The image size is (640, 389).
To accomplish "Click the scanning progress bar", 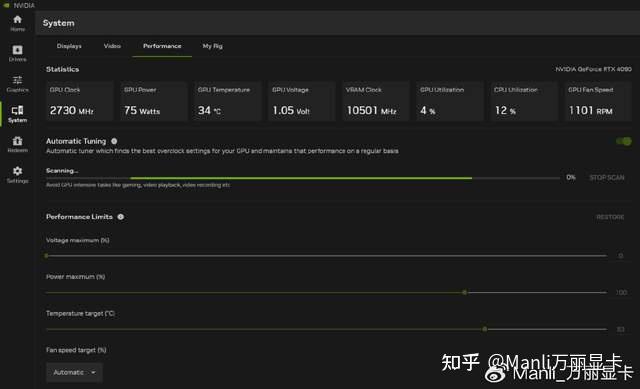I will 303,178.
